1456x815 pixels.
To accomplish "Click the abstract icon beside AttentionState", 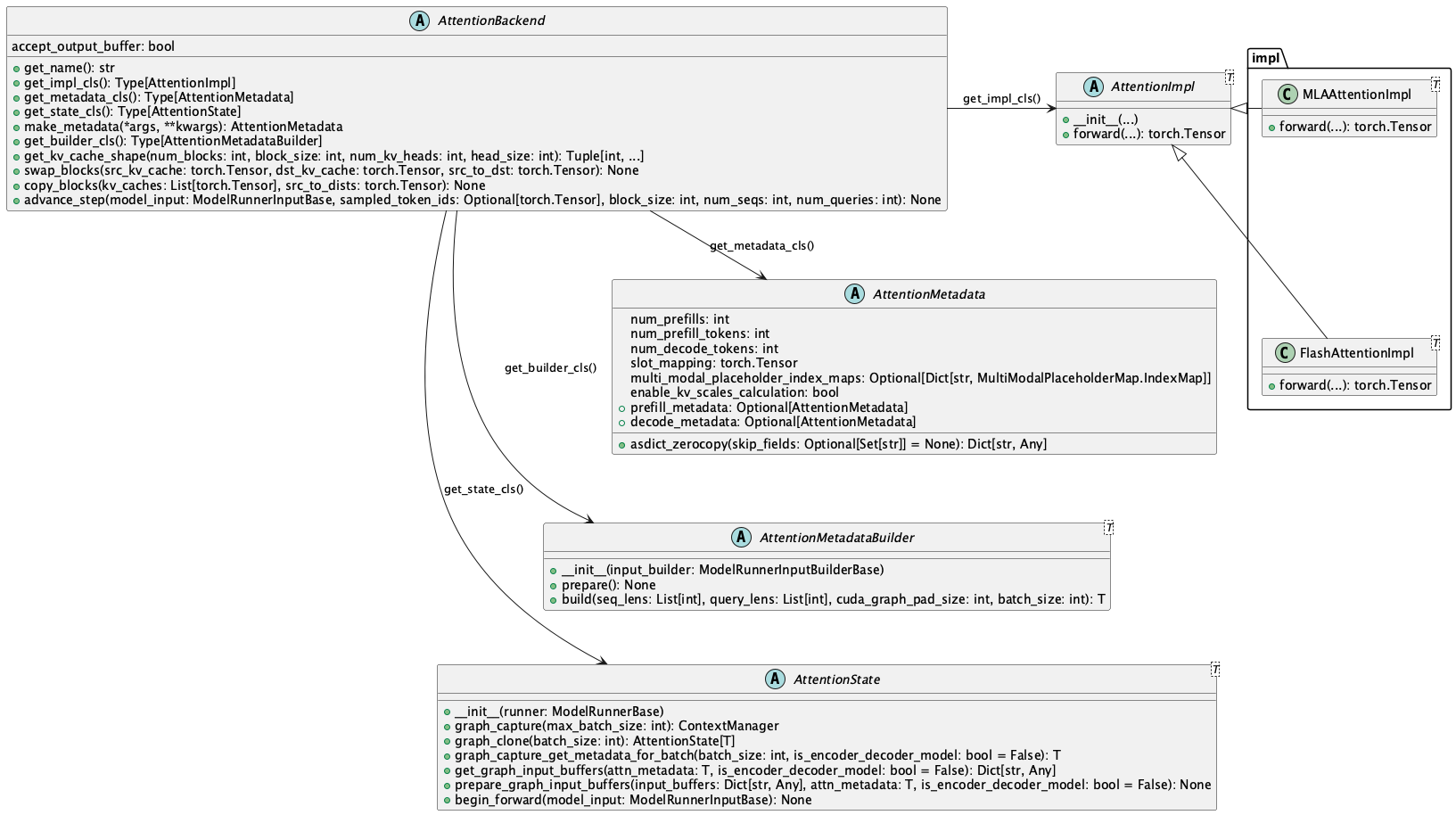I will tap(775, 679).
